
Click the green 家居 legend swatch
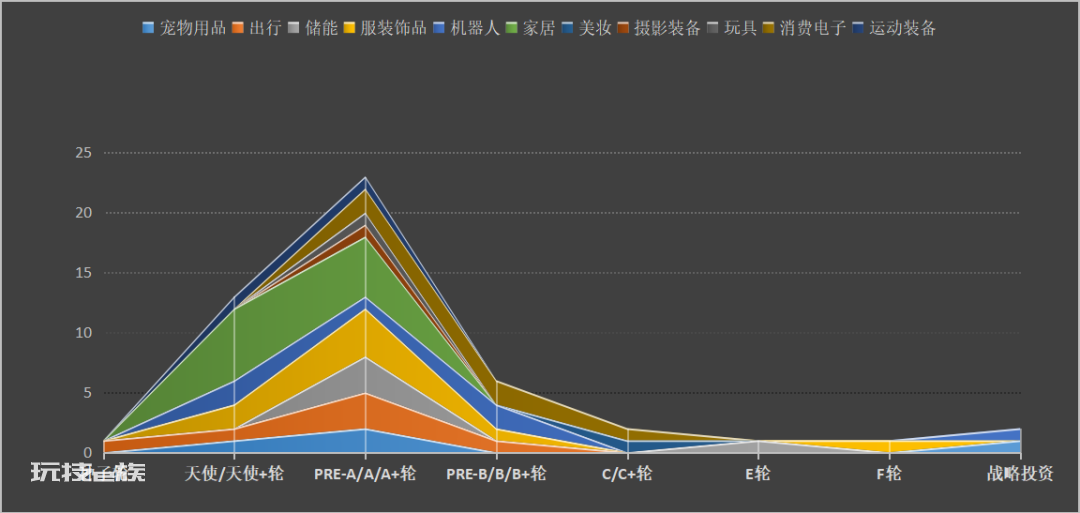pos(511,29)
